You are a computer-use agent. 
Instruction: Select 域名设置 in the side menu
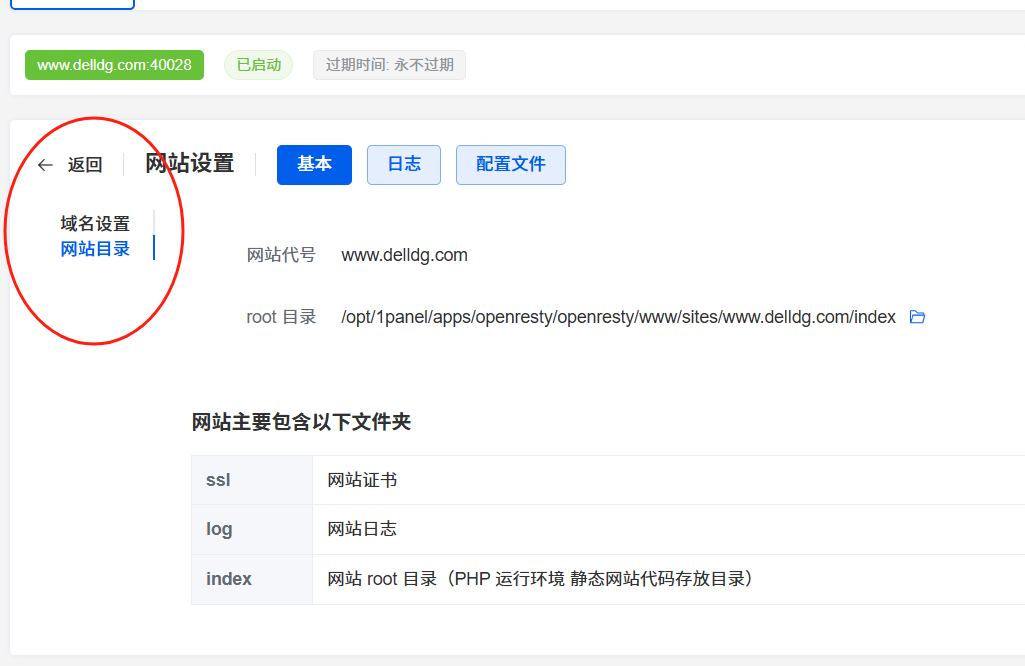tap(95, 224)
